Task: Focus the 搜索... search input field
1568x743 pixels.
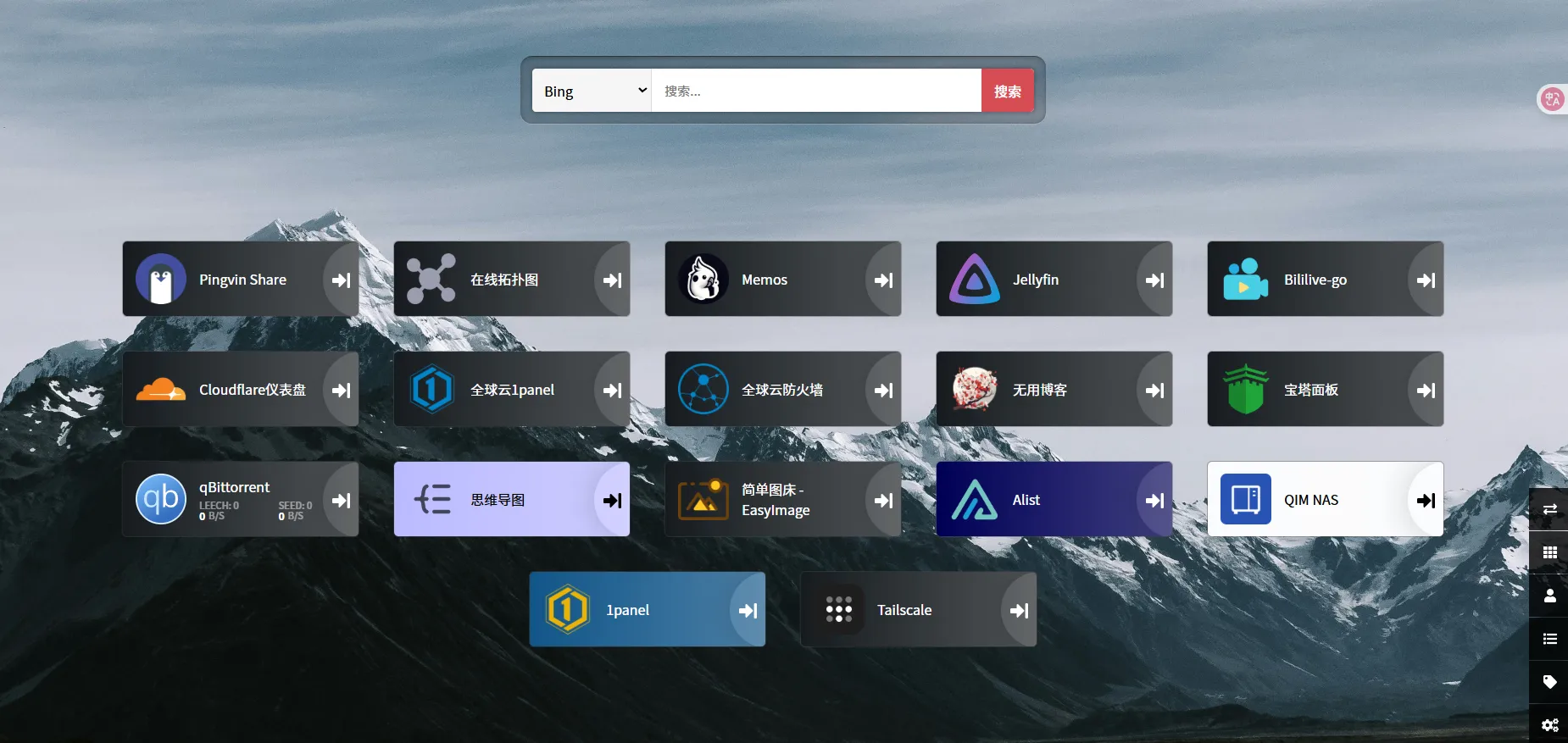Action: pyautogui.click(x=815, y=91)
